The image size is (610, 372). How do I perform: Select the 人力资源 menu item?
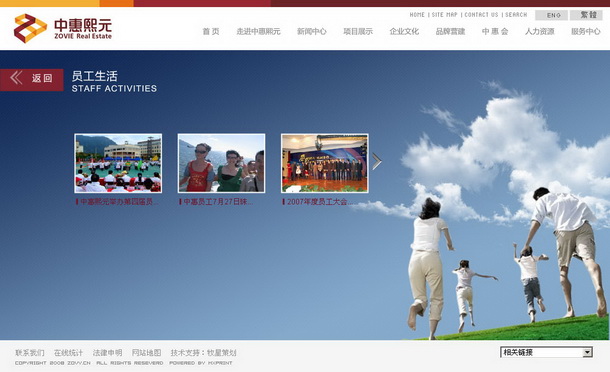click(540, 32)
